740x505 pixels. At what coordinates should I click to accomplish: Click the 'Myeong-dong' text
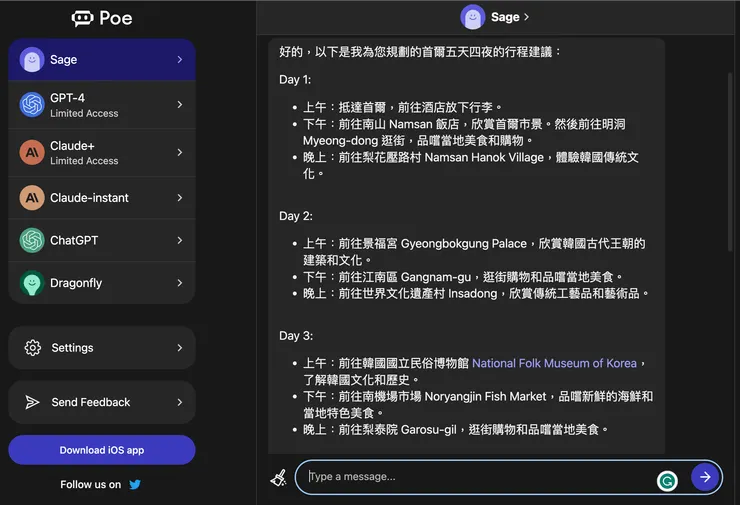pyautogui.click(x=340, y=141)
